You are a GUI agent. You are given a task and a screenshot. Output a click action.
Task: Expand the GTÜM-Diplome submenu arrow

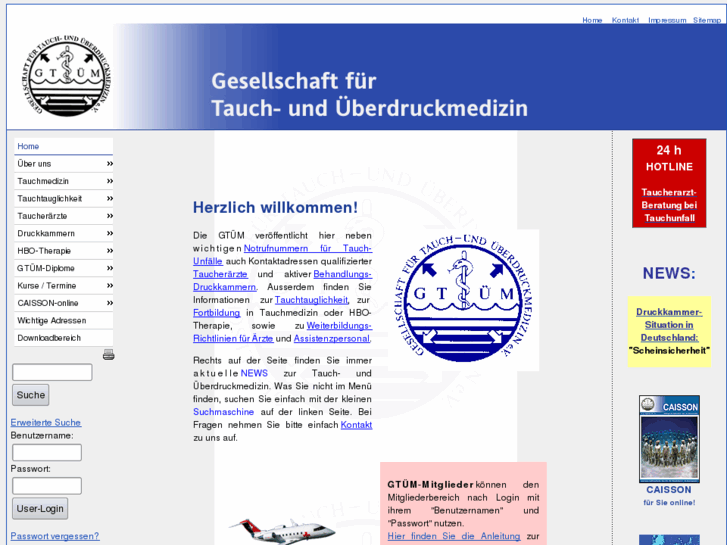point(110,268)
